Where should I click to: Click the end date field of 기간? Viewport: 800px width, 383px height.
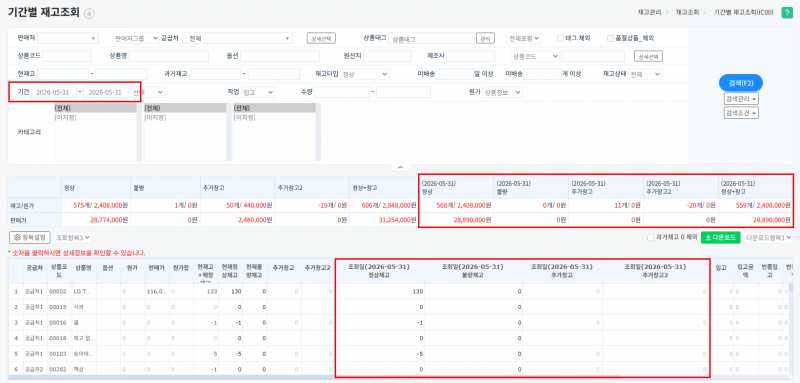click(106, 92)
